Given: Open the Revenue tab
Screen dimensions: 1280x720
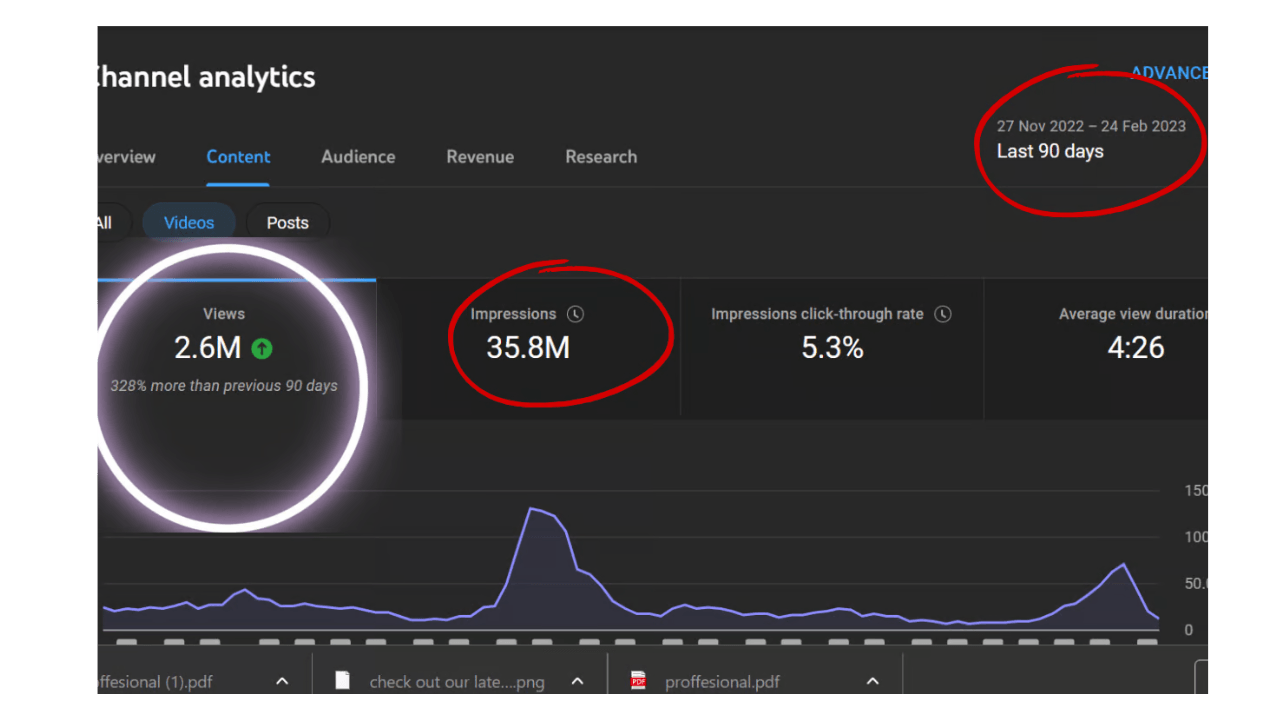Looking at the screenshot, I should point(480,157).
